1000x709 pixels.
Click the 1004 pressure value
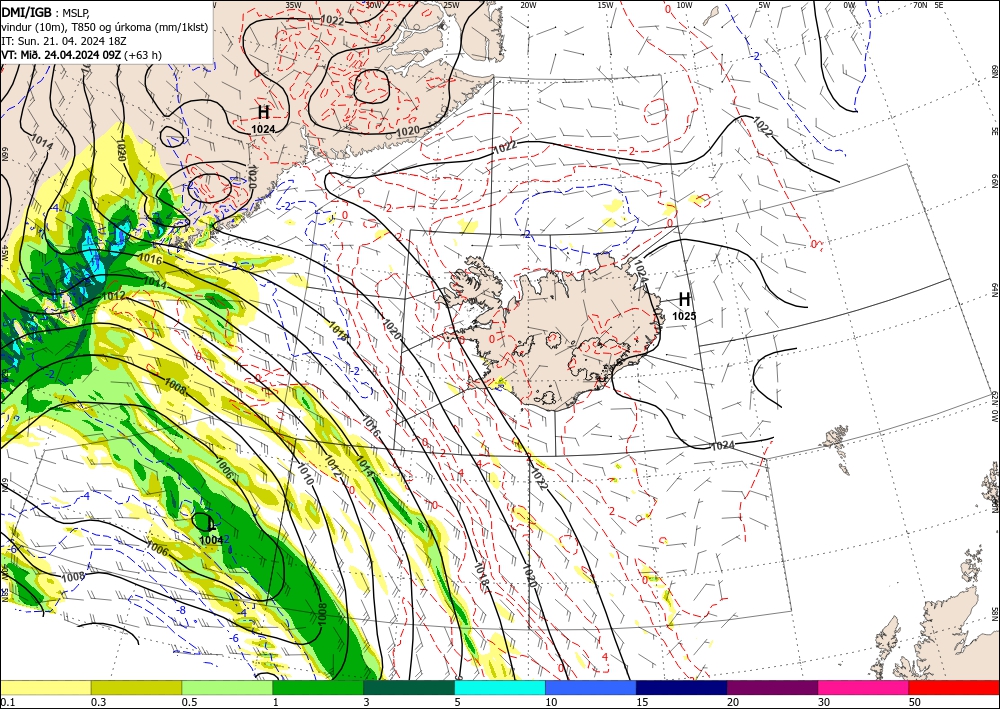(211, 541)
